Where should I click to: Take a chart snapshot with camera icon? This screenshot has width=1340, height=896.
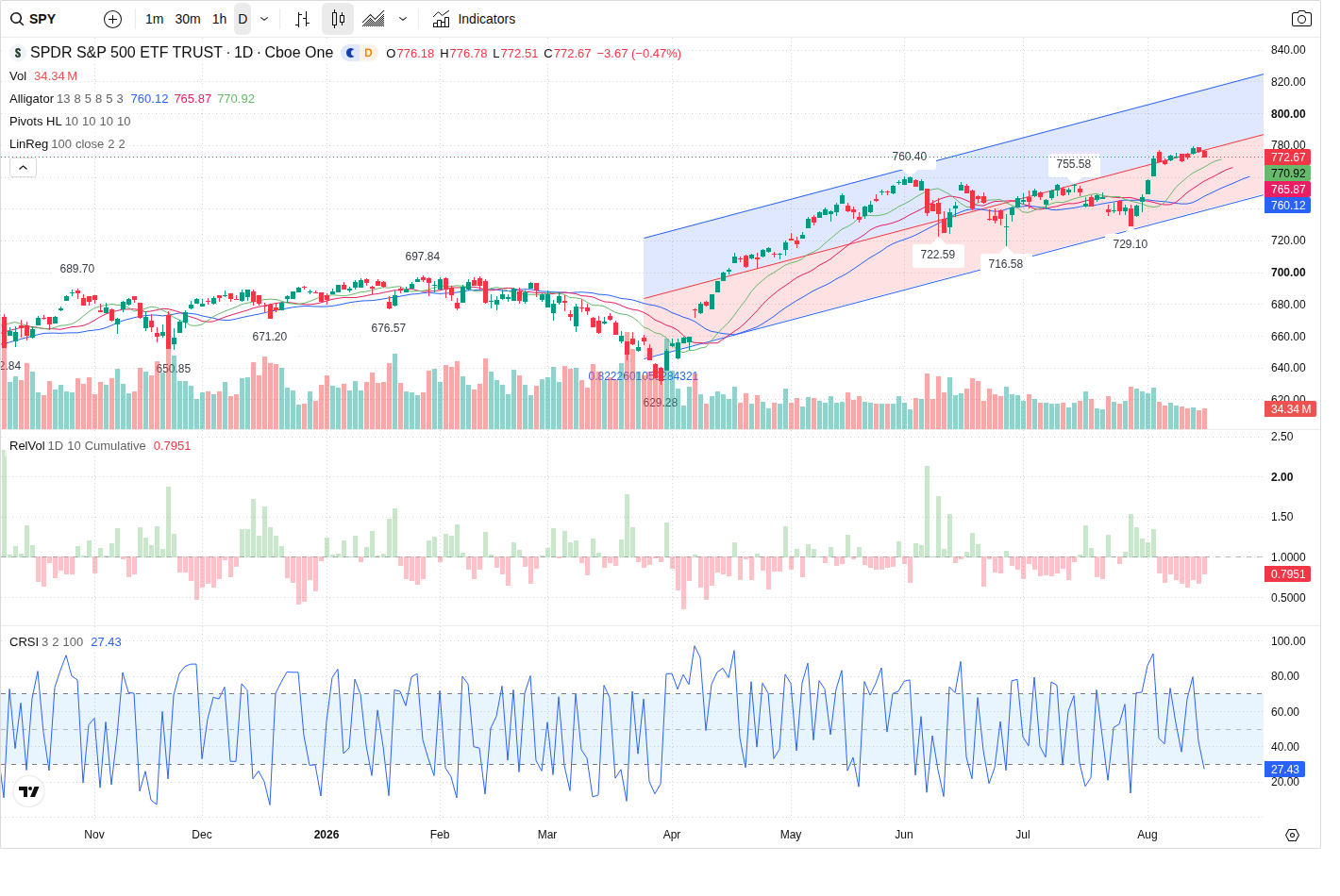[x=1301, y=19]
